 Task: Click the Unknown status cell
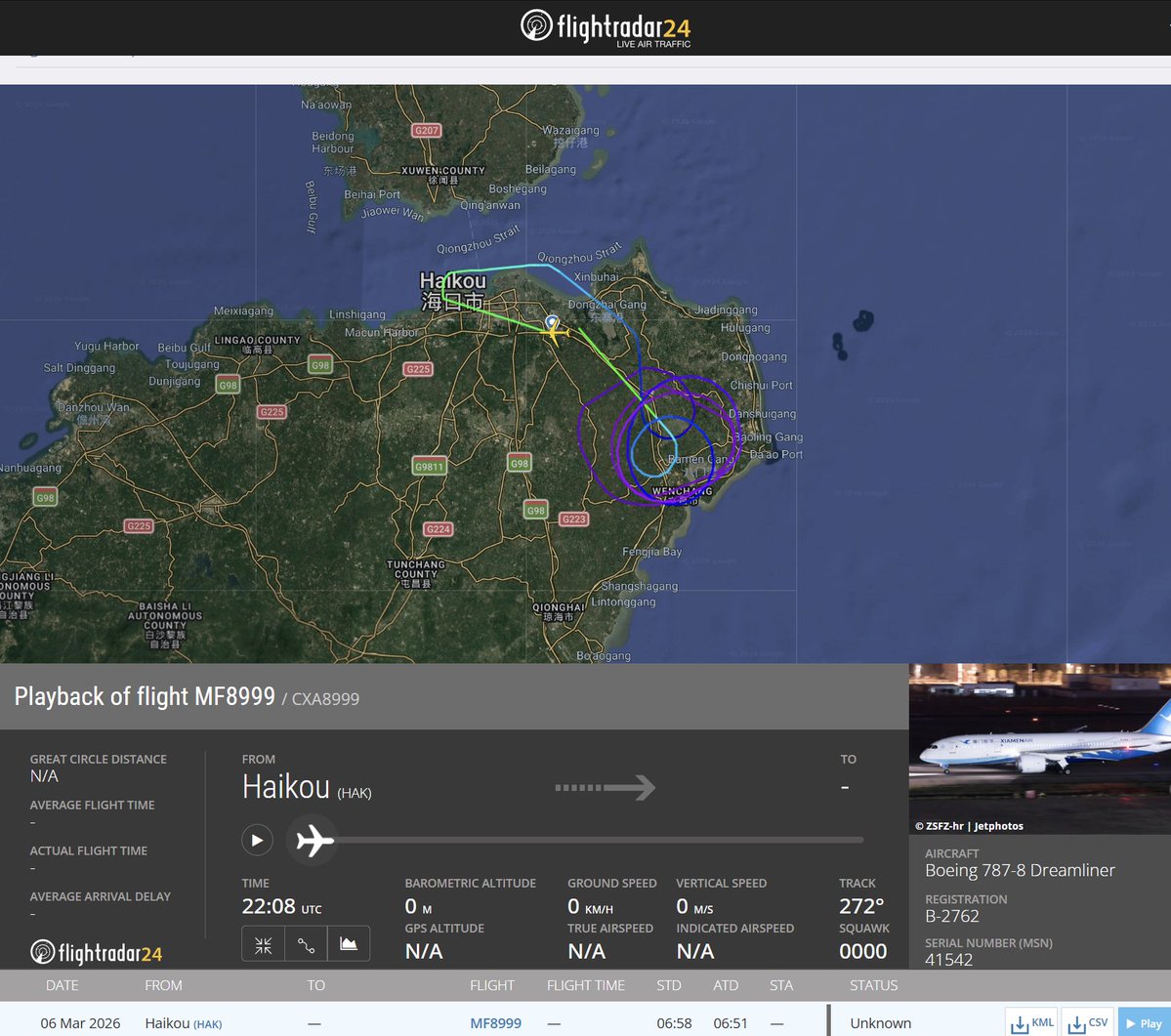click(881, 1023)
